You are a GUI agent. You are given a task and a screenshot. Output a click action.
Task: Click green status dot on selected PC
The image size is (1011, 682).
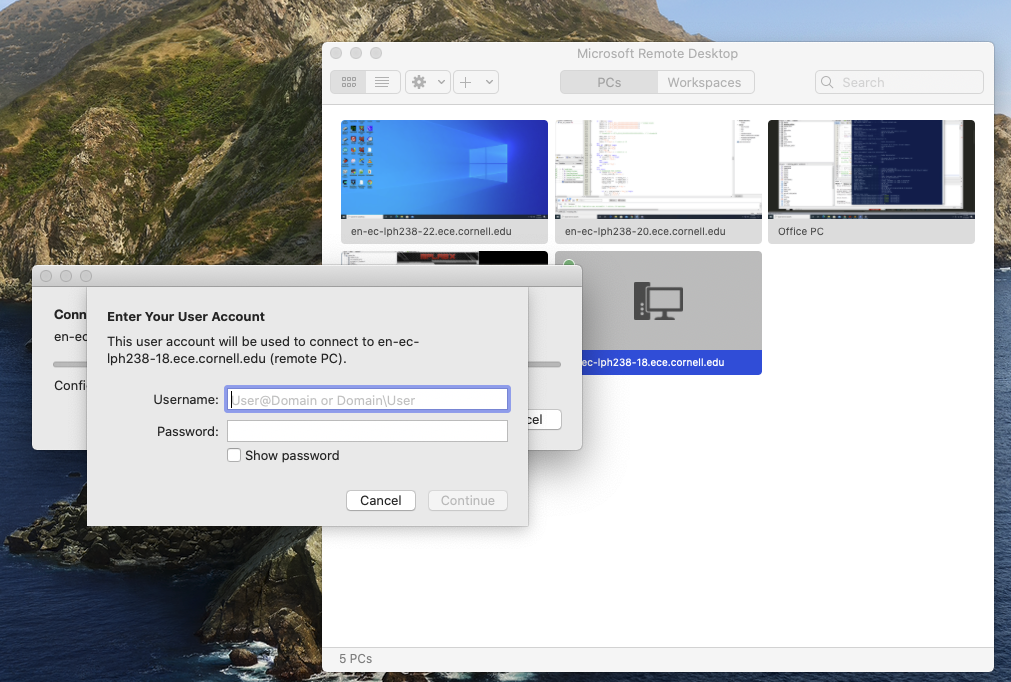click(x=569, y=264)
